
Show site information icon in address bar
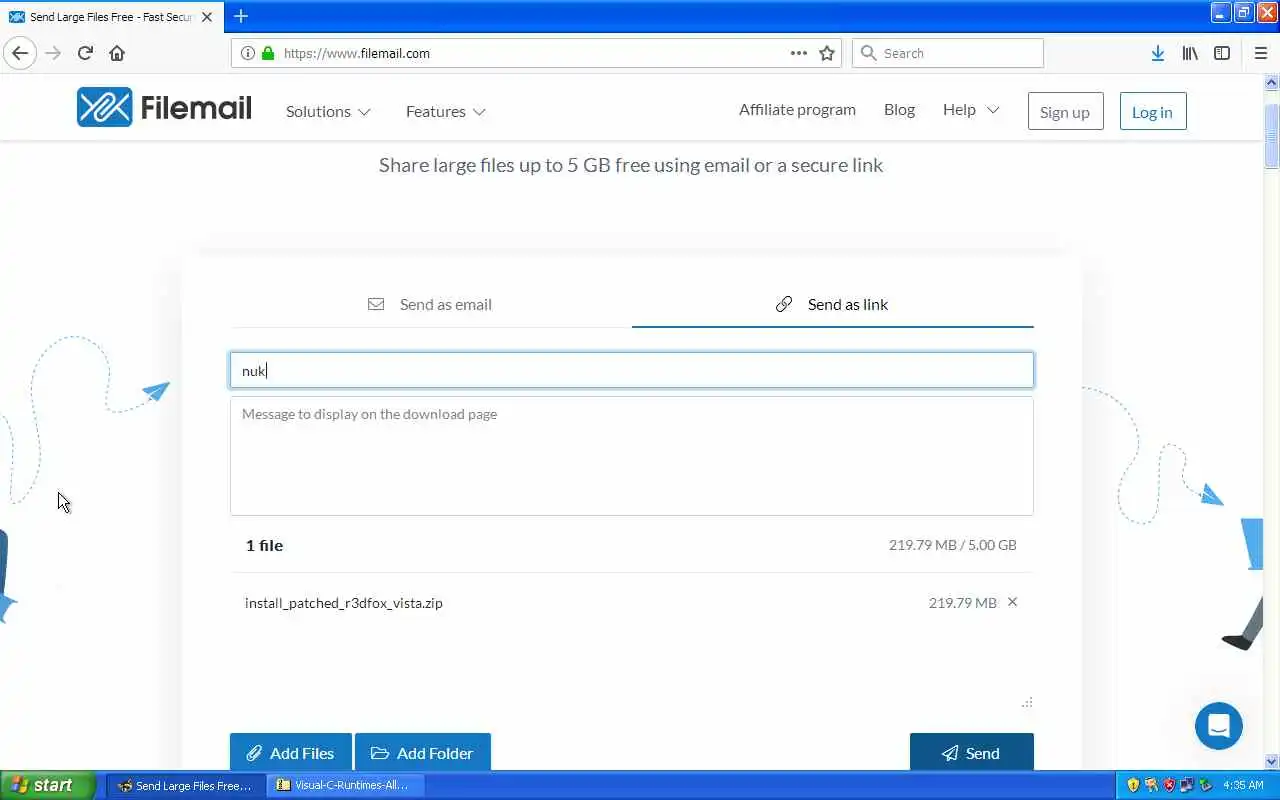pyautogui.click(x=248, y=53)
